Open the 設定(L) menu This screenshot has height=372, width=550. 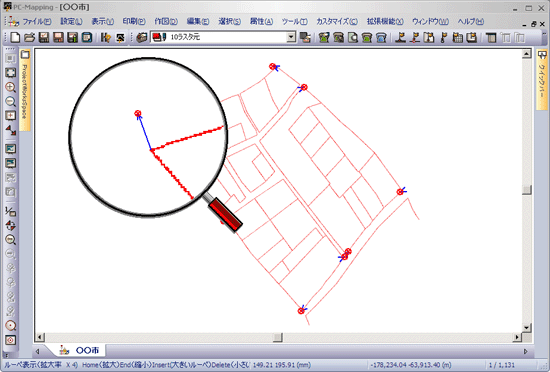pyautogui.click(x=71, y=22)
